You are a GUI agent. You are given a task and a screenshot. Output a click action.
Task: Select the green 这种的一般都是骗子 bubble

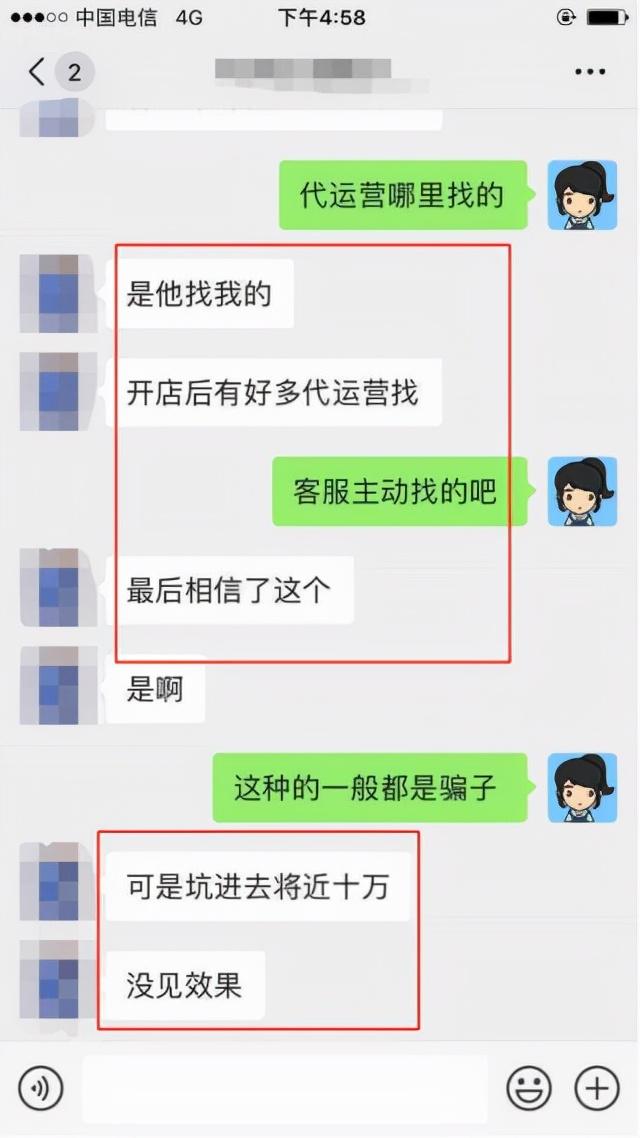pyautogui.click(x=369, y=787)
